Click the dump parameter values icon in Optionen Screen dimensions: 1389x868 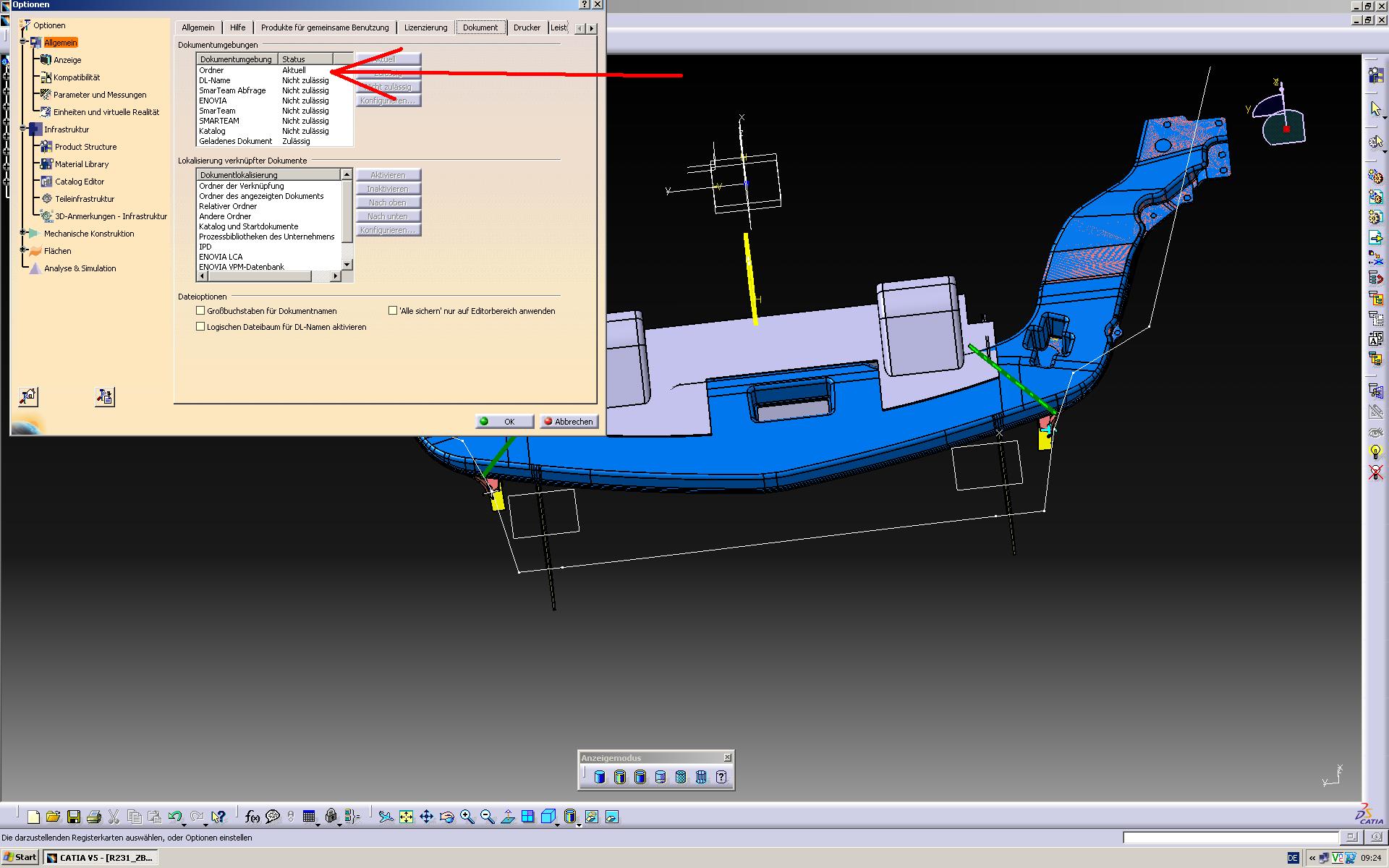point(105,396)
